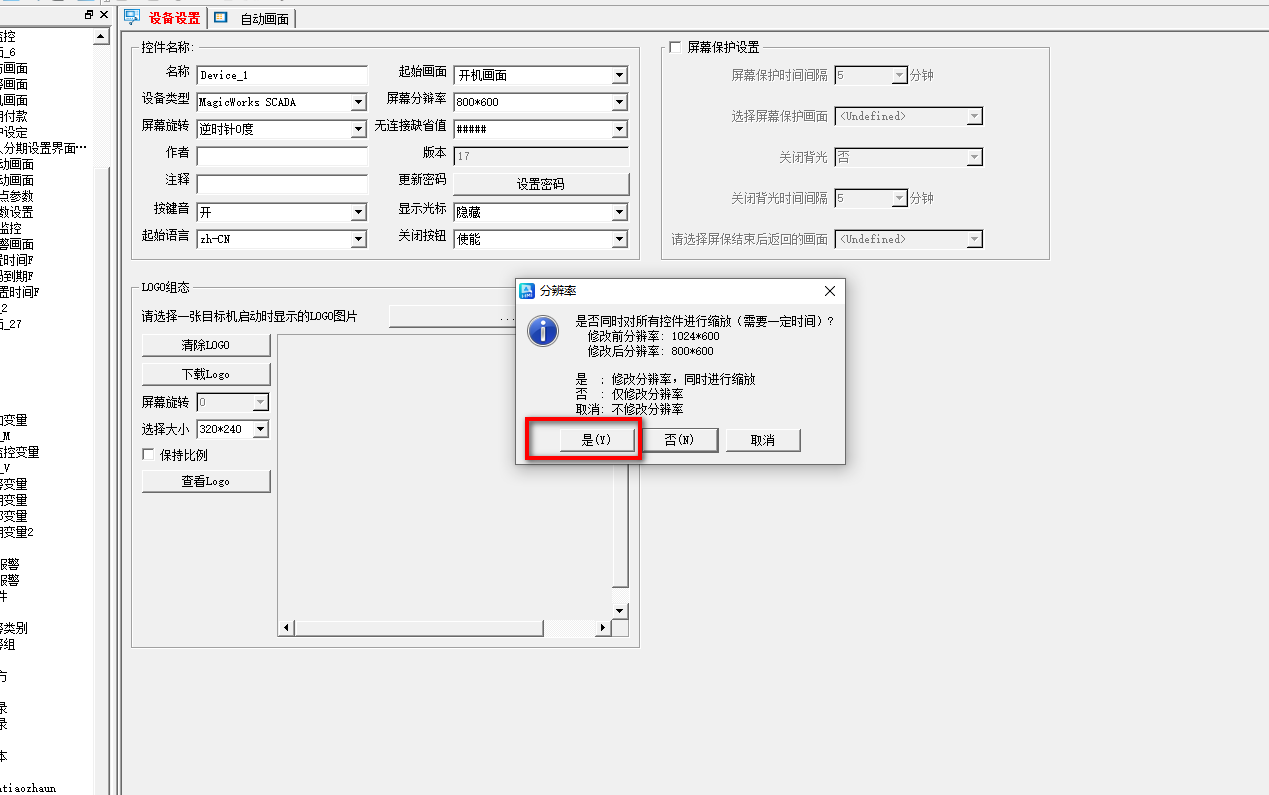
Task: Click the float/undock icon of left panel
Action: click(89, 15)
